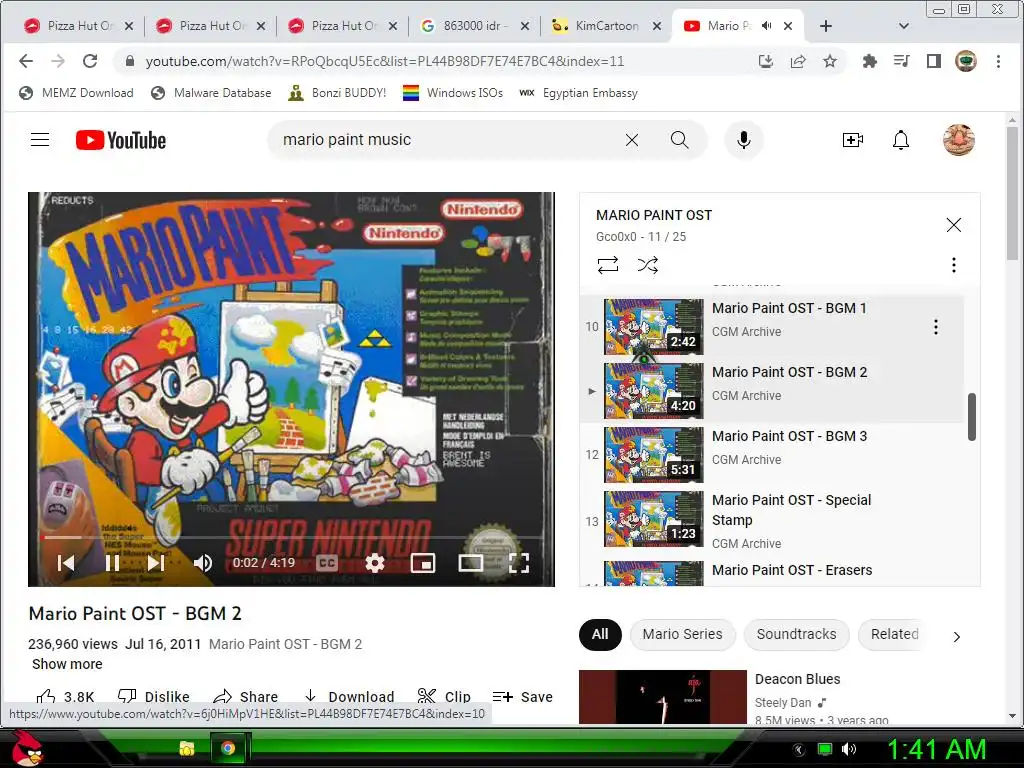Share this page from the address bar
Viewport: 1024px width, 768px height.
point(797,61)
